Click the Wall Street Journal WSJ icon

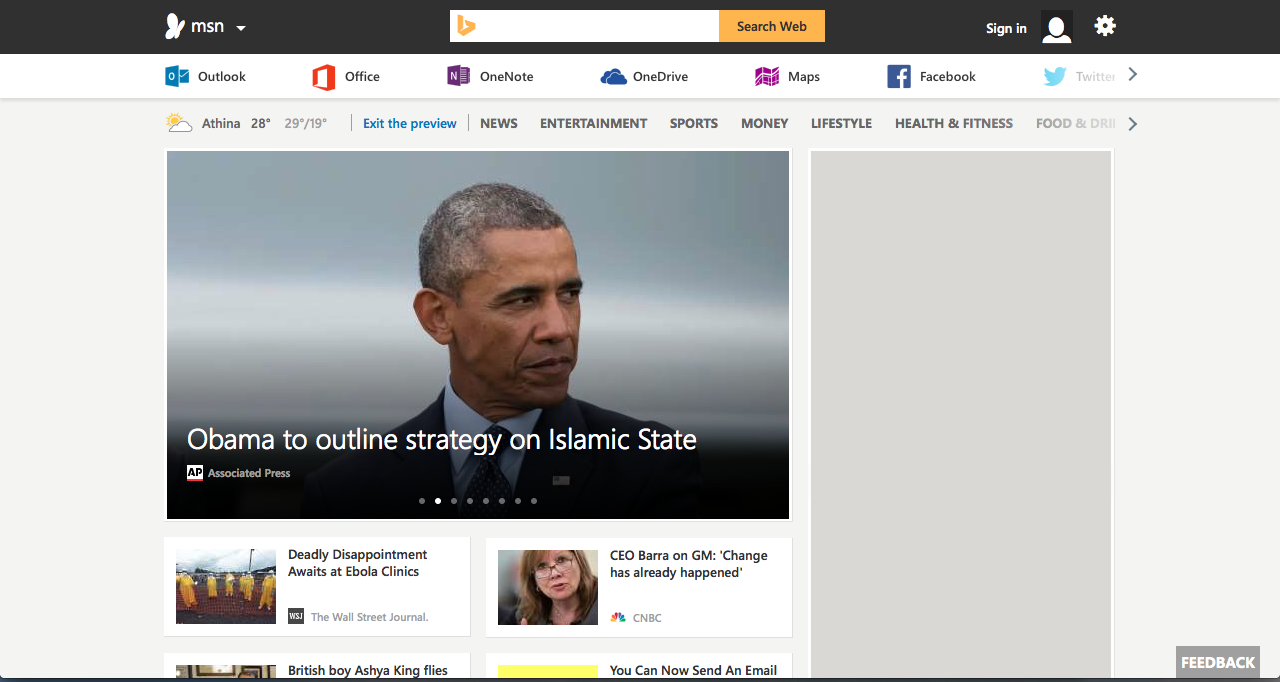coord(296,616)
